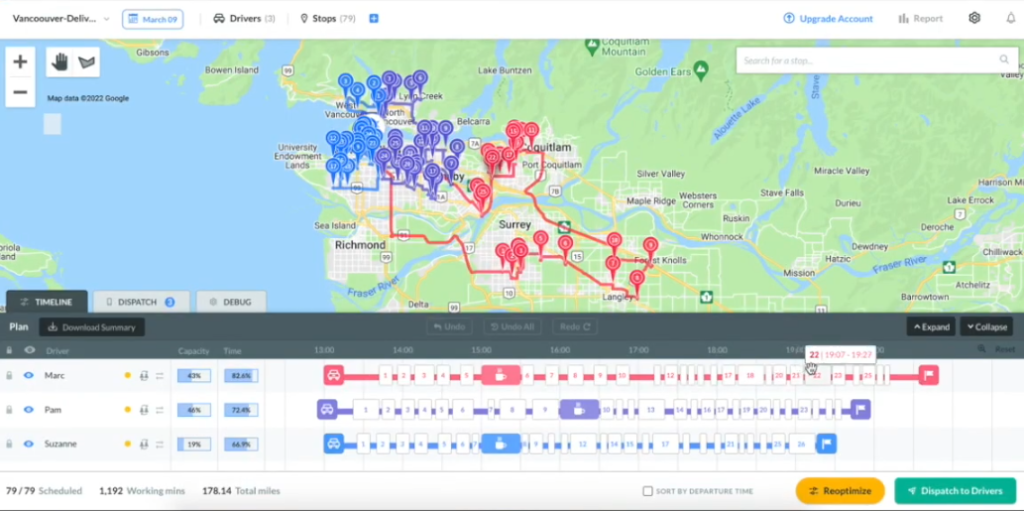
Task: Click stop 13 on Pam's timeline
Action: point(650,410)
